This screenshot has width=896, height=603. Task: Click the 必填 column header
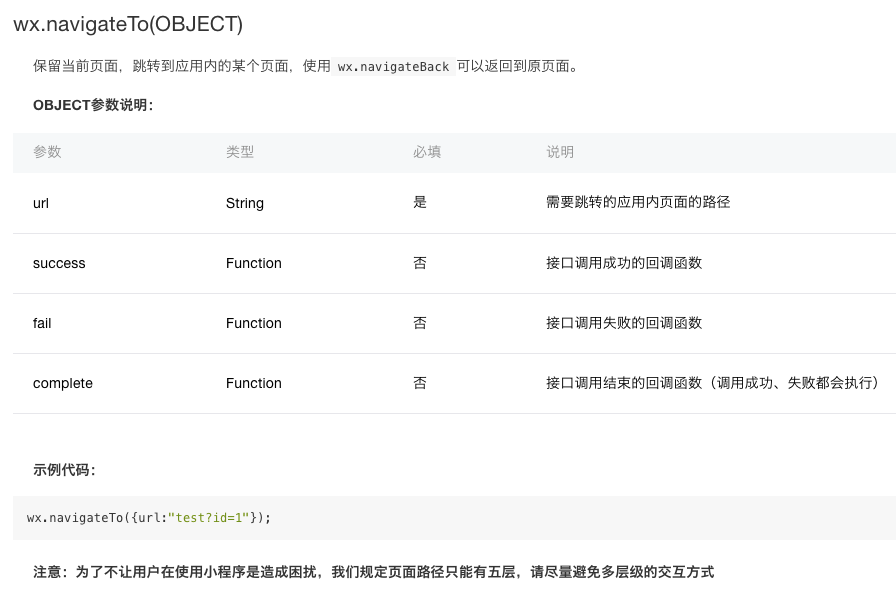[x=427, y=152]
